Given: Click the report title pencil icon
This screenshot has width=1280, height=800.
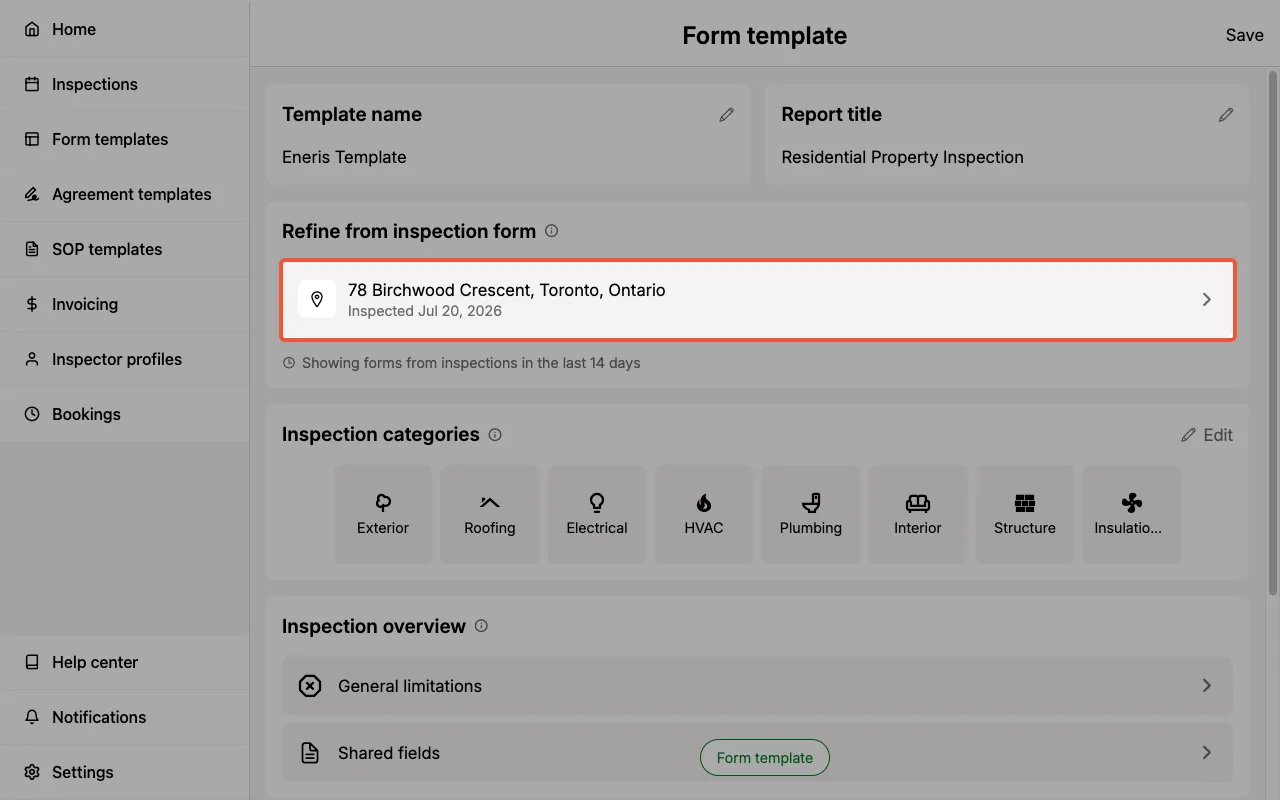Looking at the screenshot, I should (1225, 115).
